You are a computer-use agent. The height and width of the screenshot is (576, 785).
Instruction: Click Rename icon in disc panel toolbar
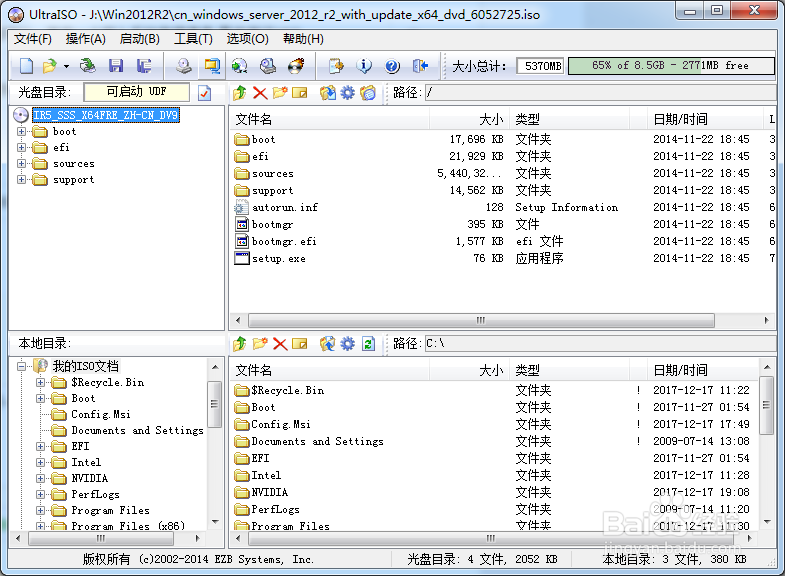299,93
